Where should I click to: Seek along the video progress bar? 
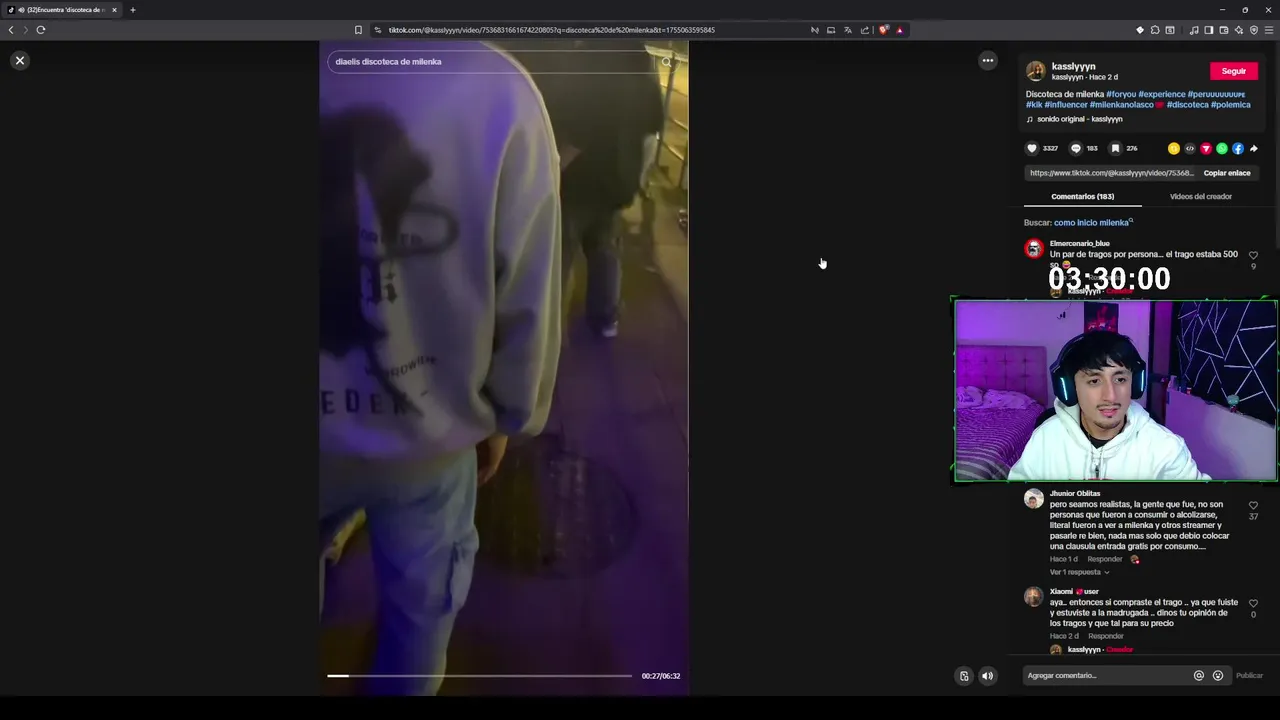tap(479, 676)
